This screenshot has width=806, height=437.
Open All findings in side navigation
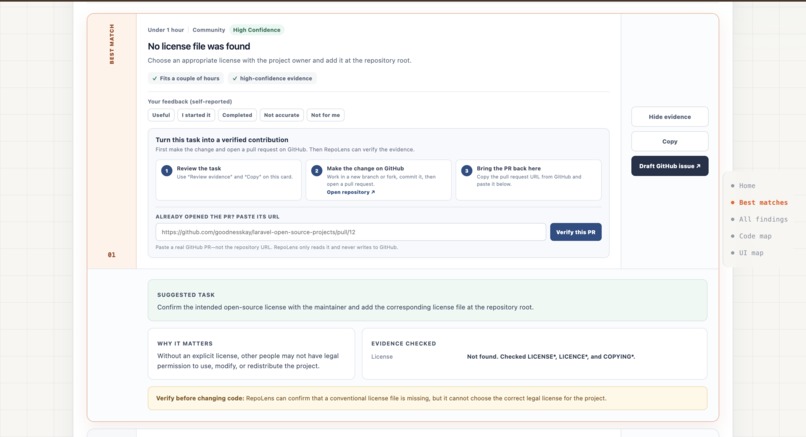click(x=763, y=219)
